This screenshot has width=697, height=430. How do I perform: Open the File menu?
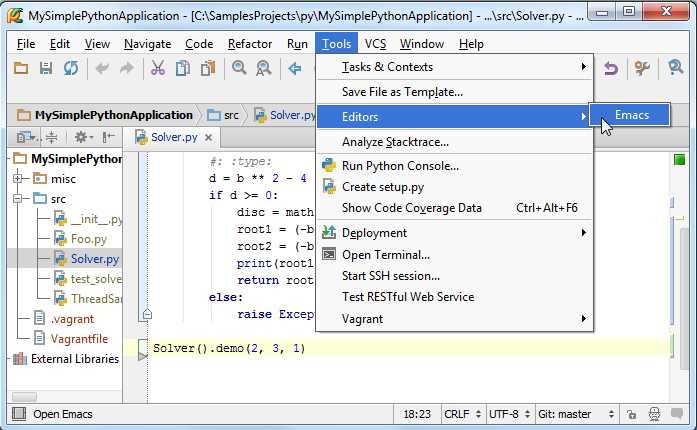tap(26, 44)
